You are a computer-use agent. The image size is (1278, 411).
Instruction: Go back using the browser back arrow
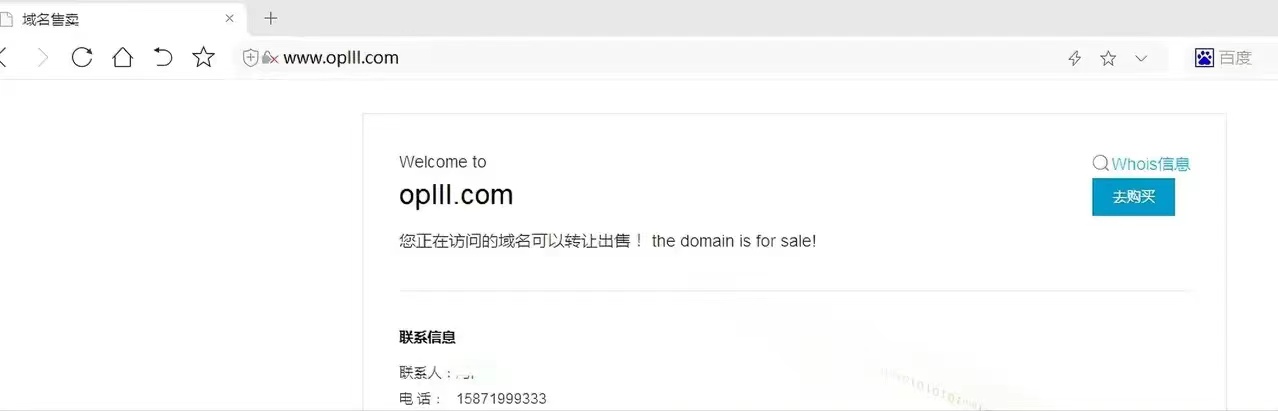pyautogui.click(x=3, y=58)
